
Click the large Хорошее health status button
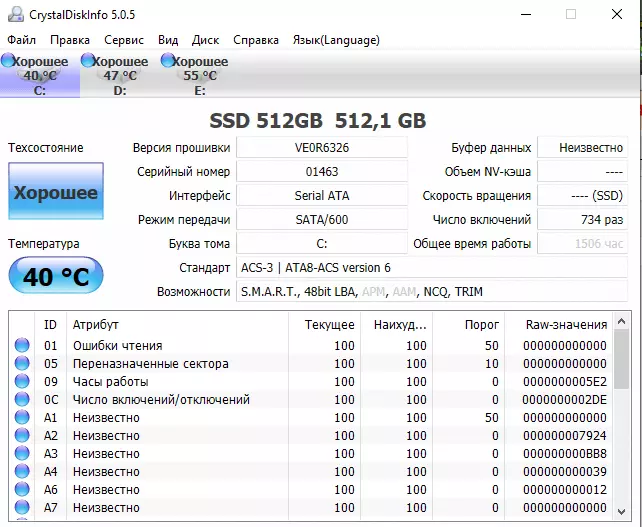coord(56,191)
